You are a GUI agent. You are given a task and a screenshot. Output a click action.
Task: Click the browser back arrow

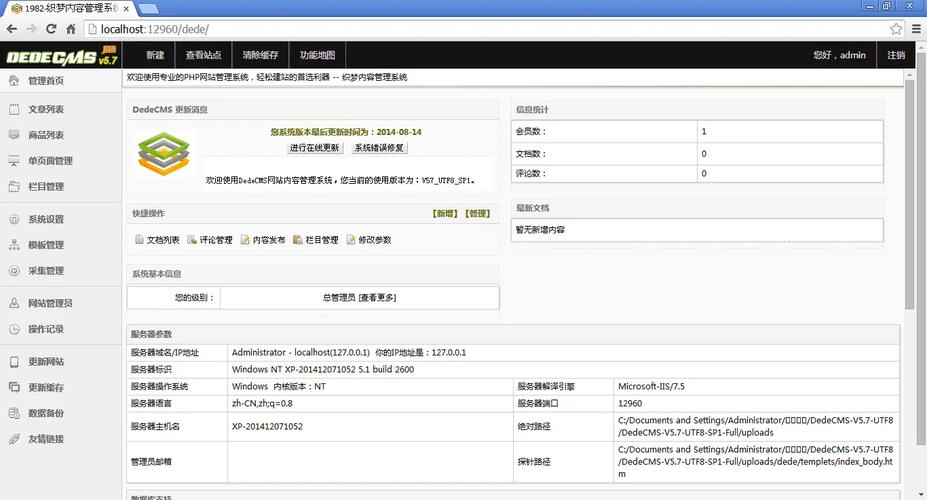tap(12, 29)
